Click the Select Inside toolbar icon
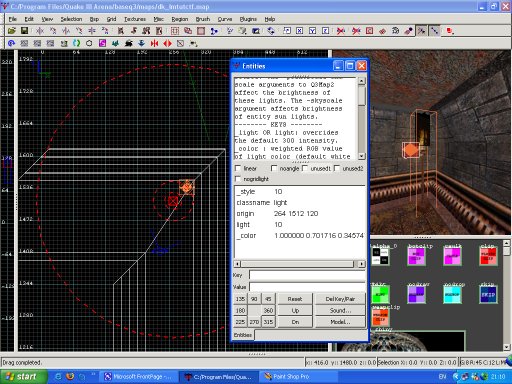Viewport: 512px width, 384px height. click(x=159, y=31)
